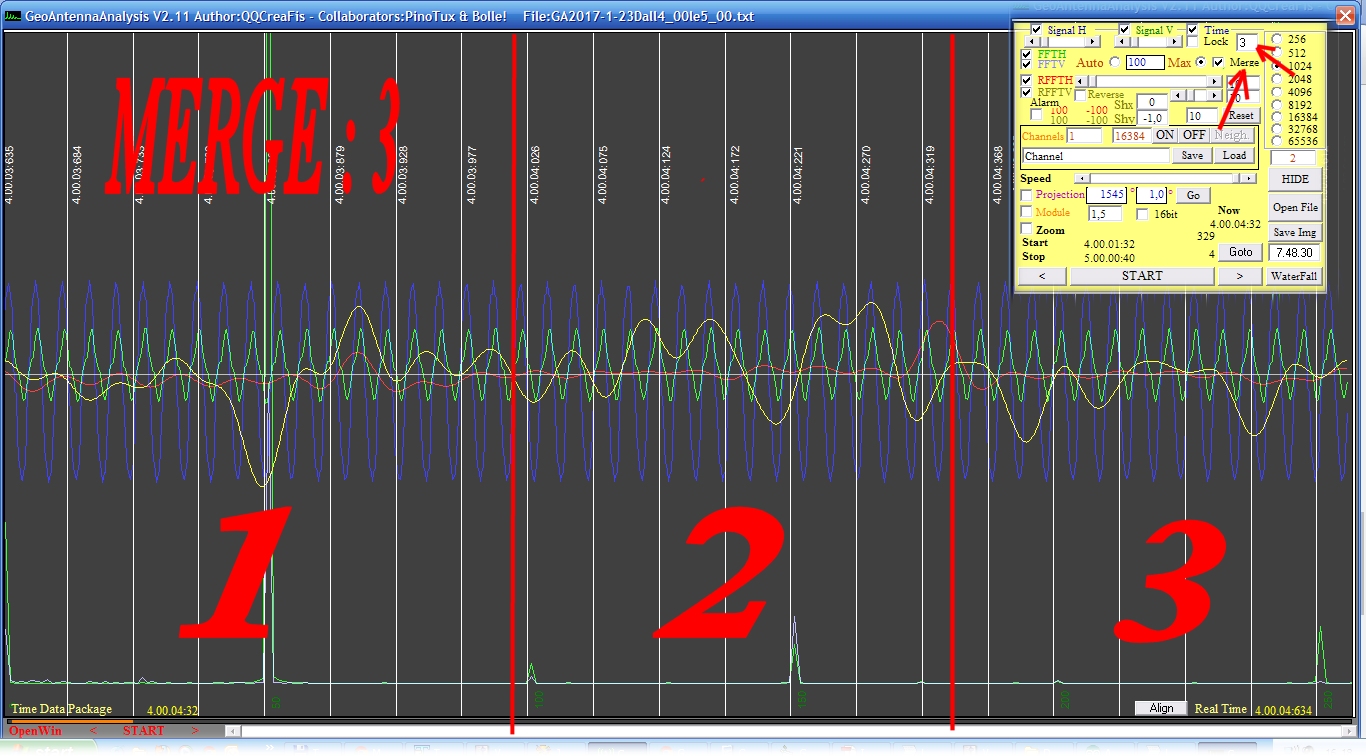Viewport: 1366px width, 756px height.
Task: Select the Max radio button
Action: coord(1201,62)
